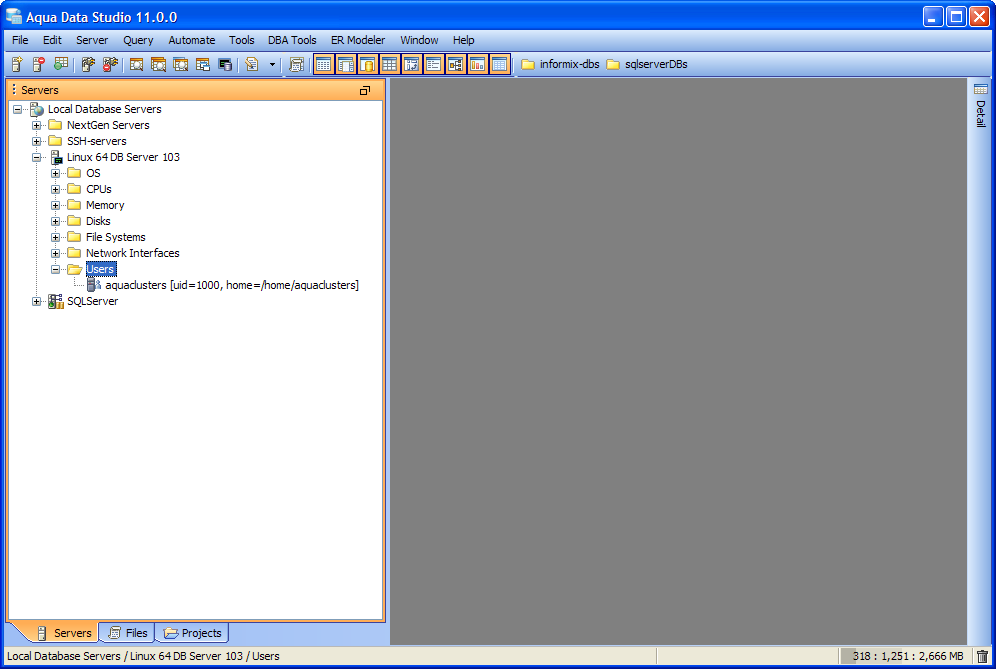Click the window-with-table toolbar icon

pyautogui.click(x=203, y=64)
